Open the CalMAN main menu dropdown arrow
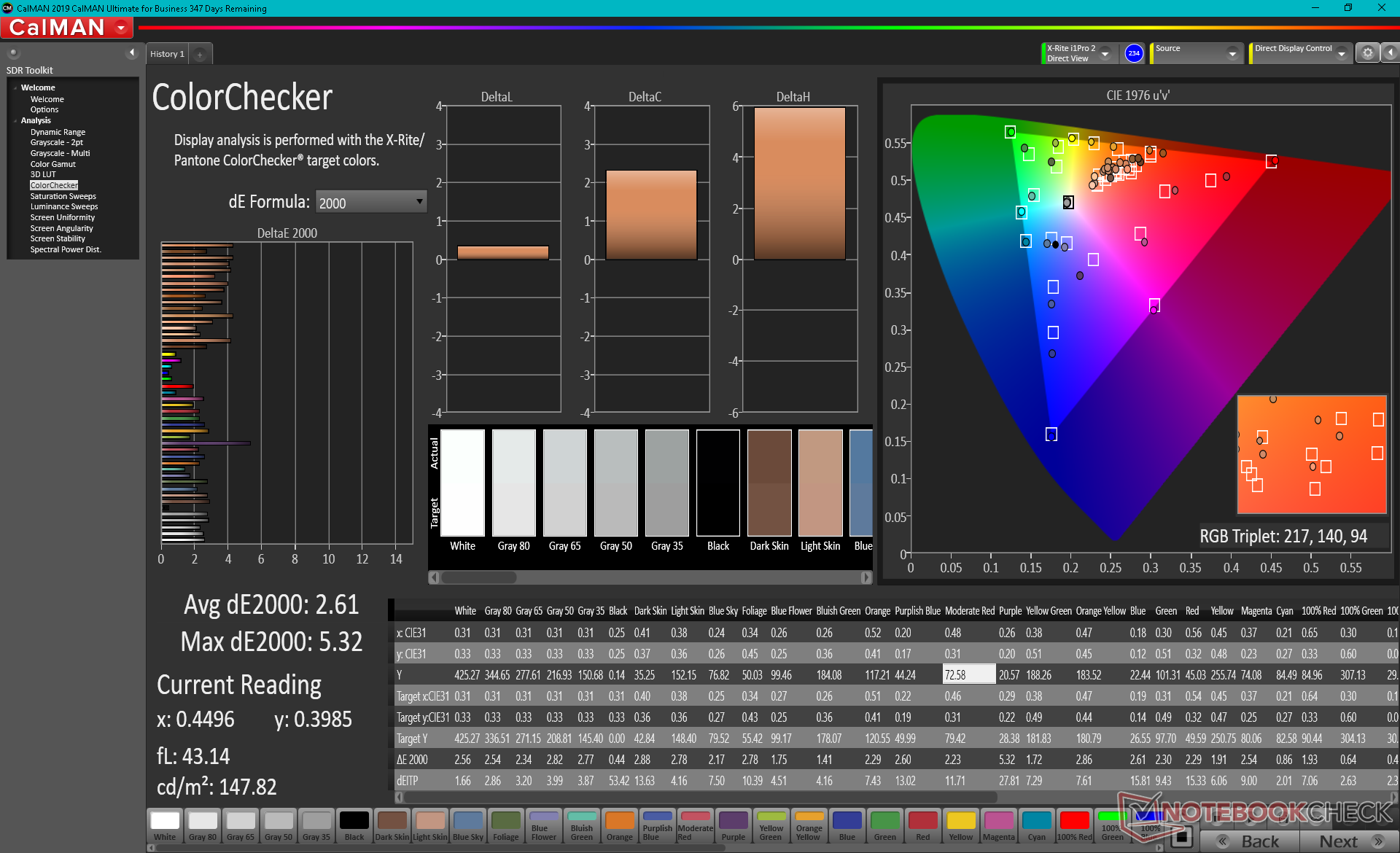1400x853 pixels. tap(121, 28)
